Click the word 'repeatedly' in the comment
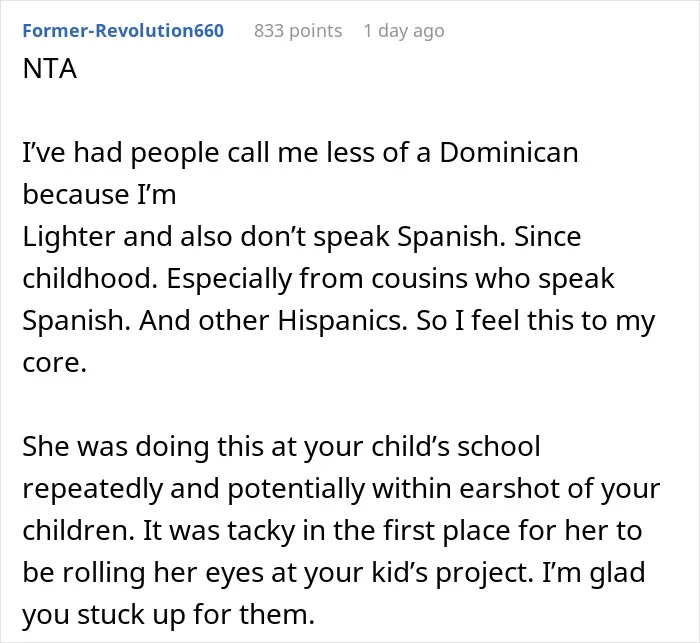The width and height of the screenshot is (700, 643). click(92, 488)
